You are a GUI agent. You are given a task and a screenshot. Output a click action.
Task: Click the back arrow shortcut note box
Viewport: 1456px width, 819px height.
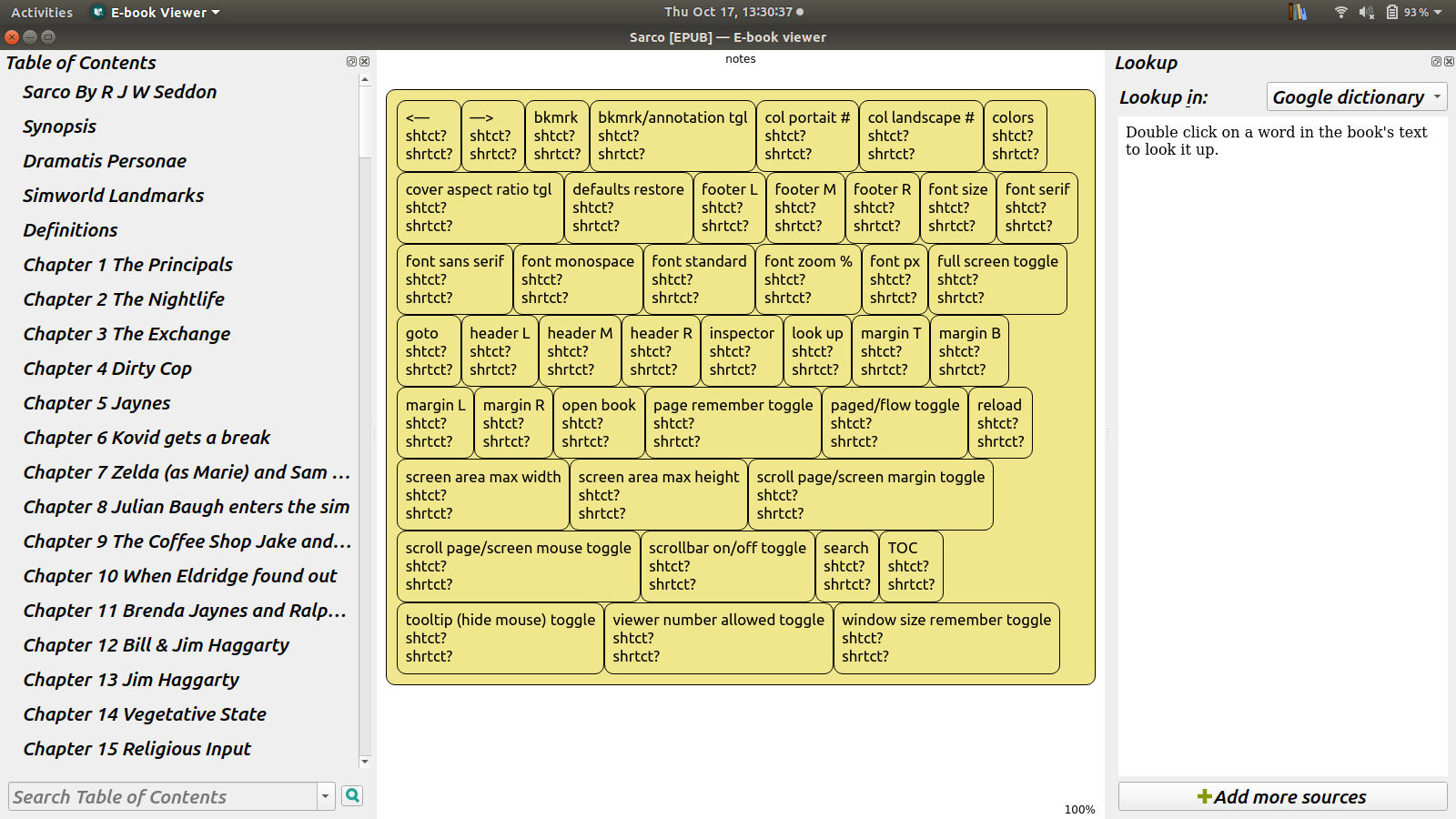coord(429,136)
